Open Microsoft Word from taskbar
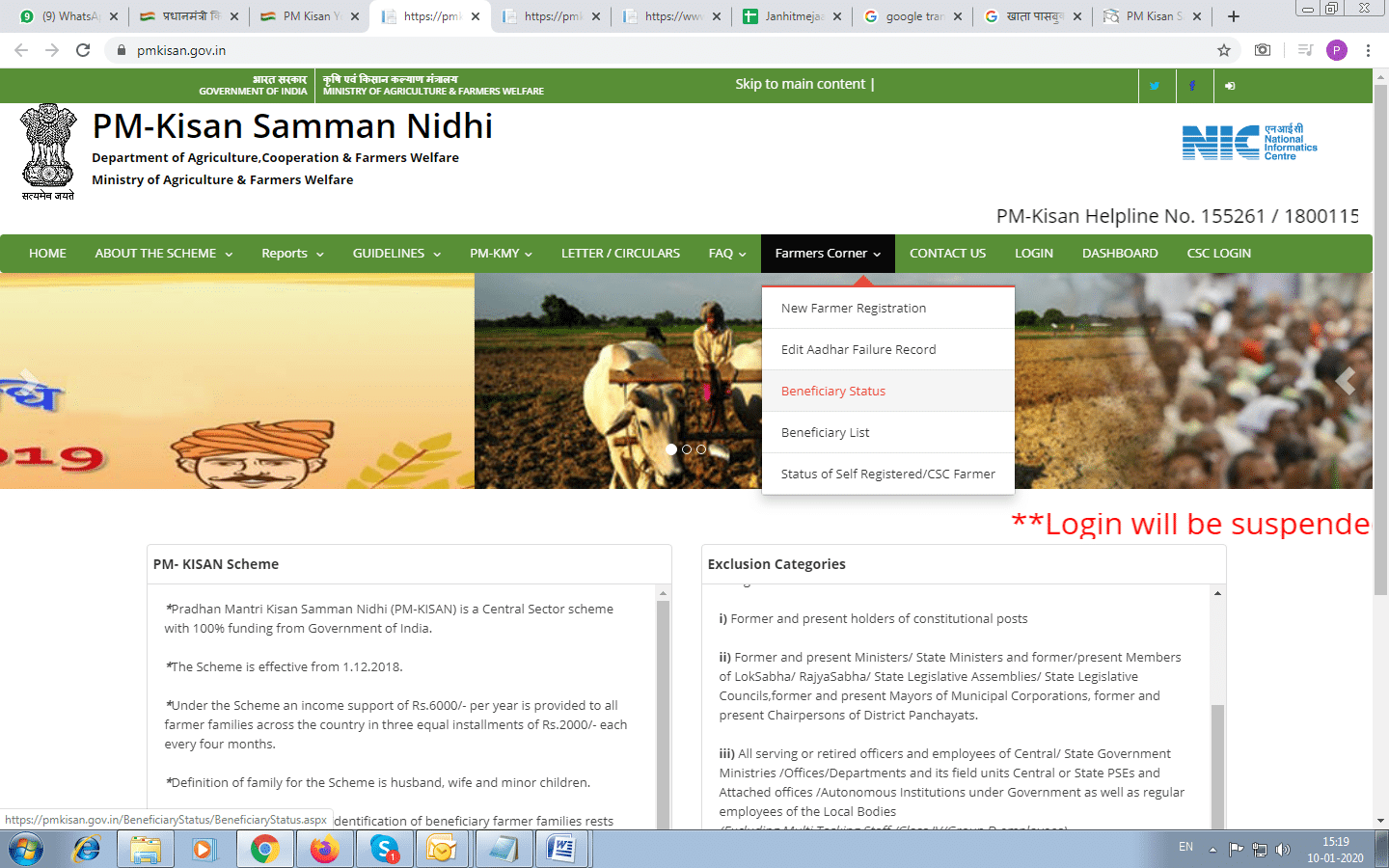1389x868 pixels. click(561, 850)
